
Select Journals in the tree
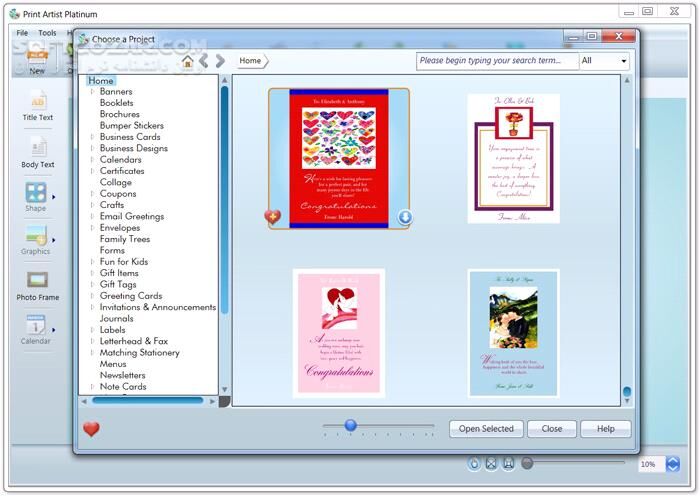tap(117, 319)
